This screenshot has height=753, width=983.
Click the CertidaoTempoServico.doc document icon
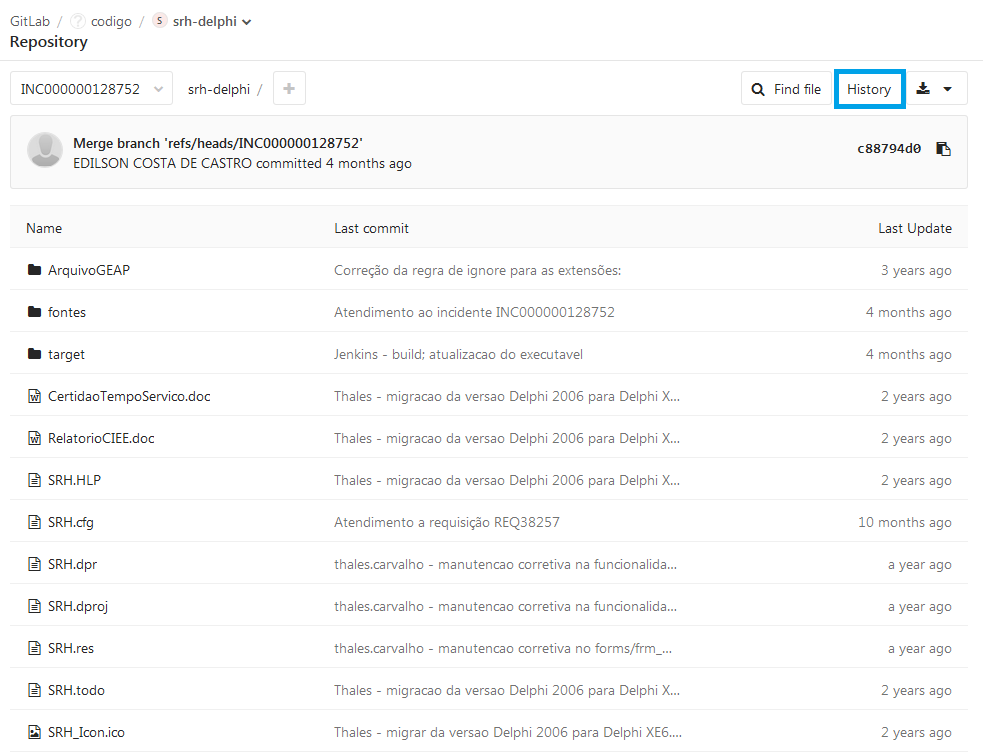(x=35, y=396)
